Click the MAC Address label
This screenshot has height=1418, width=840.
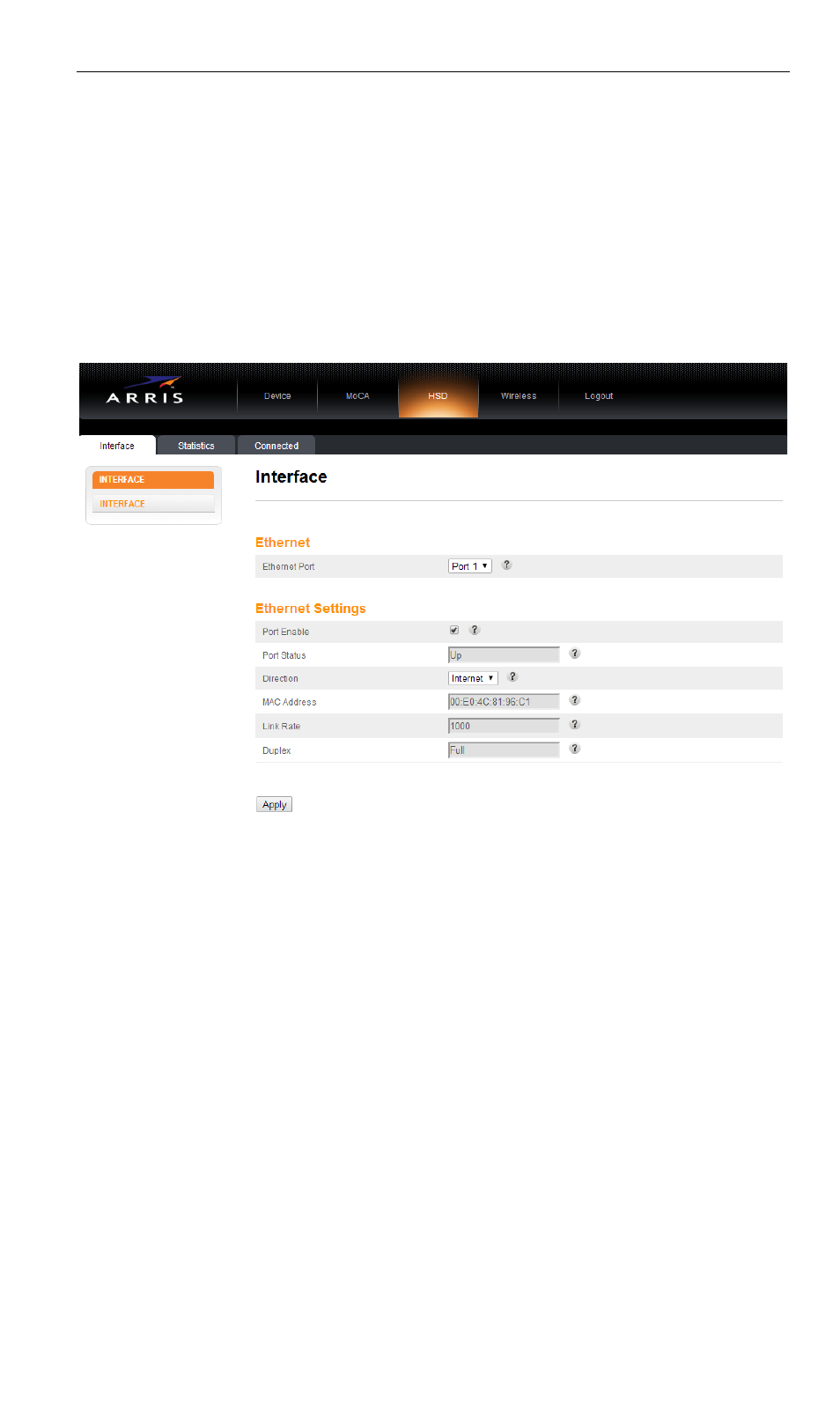(289, 703)
